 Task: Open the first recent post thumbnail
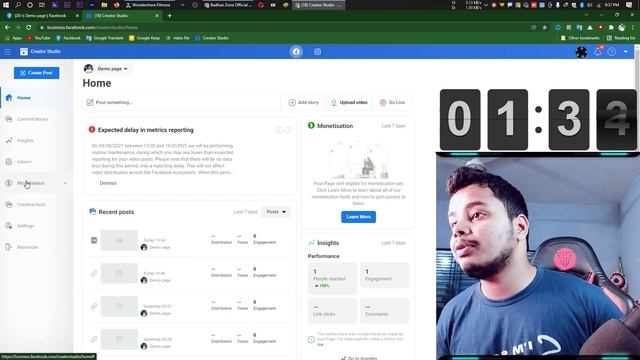click(119, 240)
